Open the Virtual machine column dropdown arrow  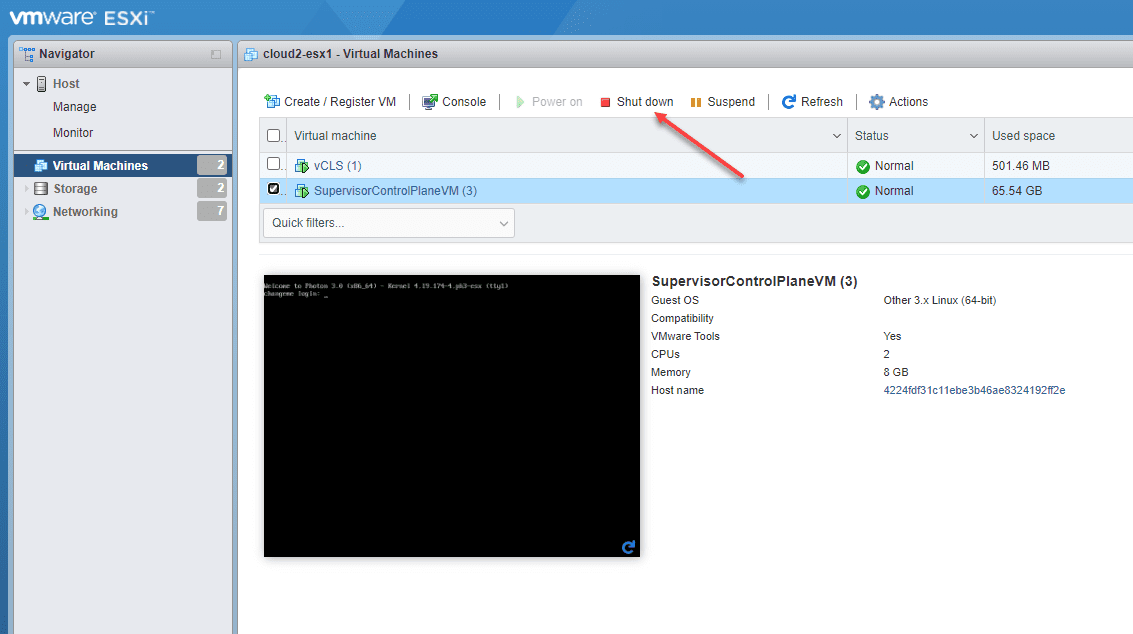pyautogui.click(x=837, y=136)
